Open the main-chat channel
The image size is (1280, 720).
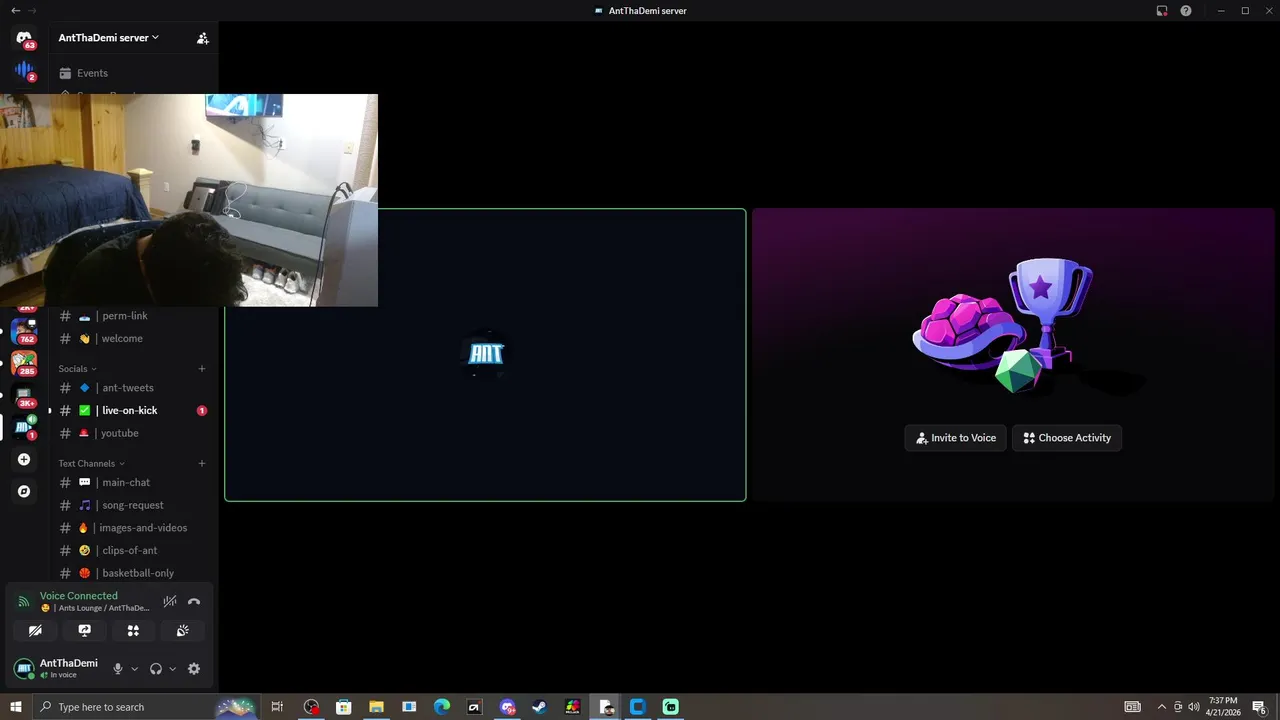(x=134, y=483)
